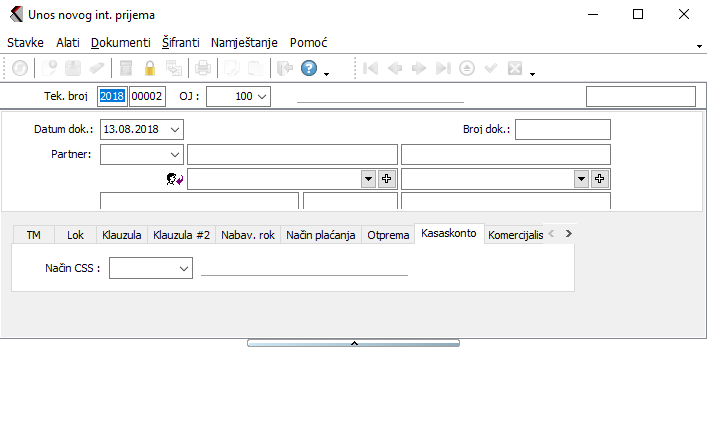The width and height of the screenshot is (707, 447).
Task: Click the contact person icon below Partner
Action: coord(174,178)
